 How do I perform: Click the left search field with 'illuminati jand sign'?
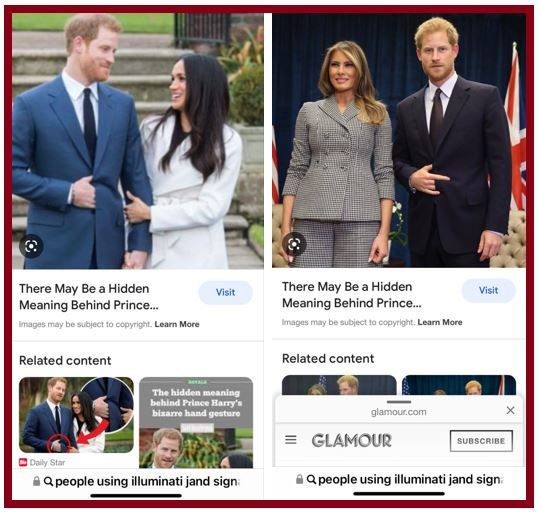pyautogui.click(x=138, y=481)
